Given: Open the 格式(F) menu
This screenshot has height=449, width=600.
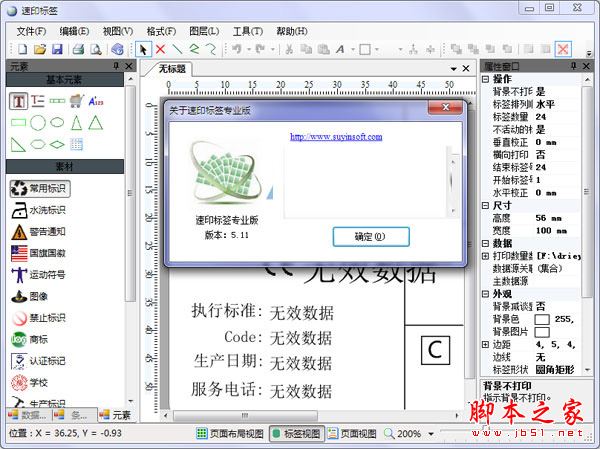Looking at the screenshot, I should pos(161,31).
